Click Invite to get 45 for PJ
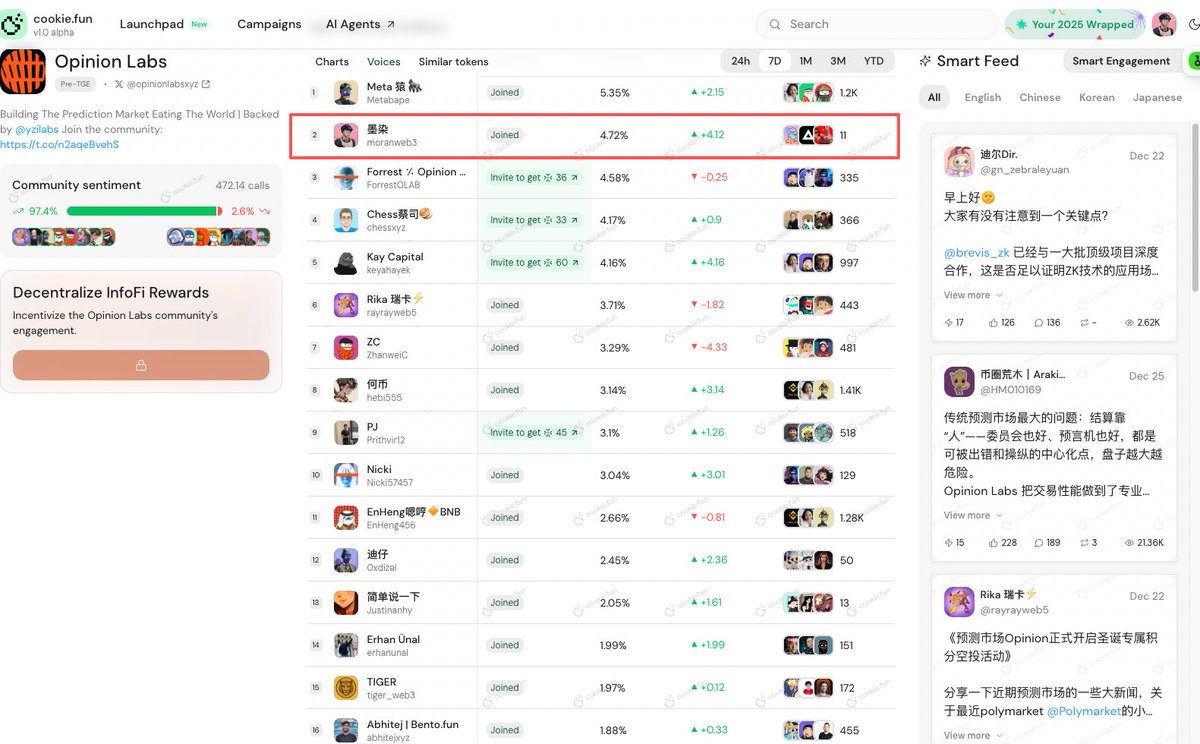This screenshot has height=744, width=1200. click(x=534, y=433)
